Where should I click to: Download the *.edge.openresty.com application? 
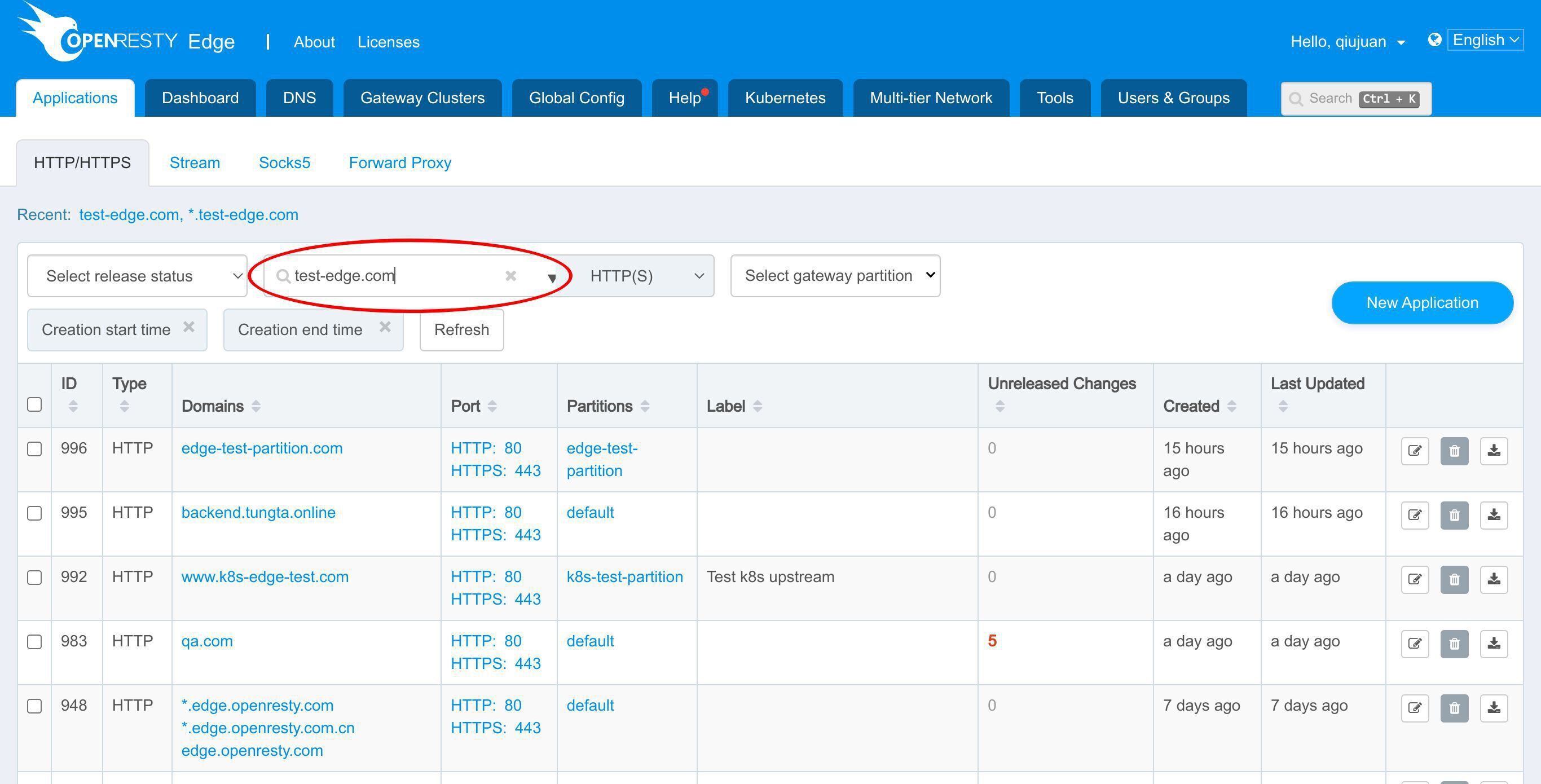1494,707
